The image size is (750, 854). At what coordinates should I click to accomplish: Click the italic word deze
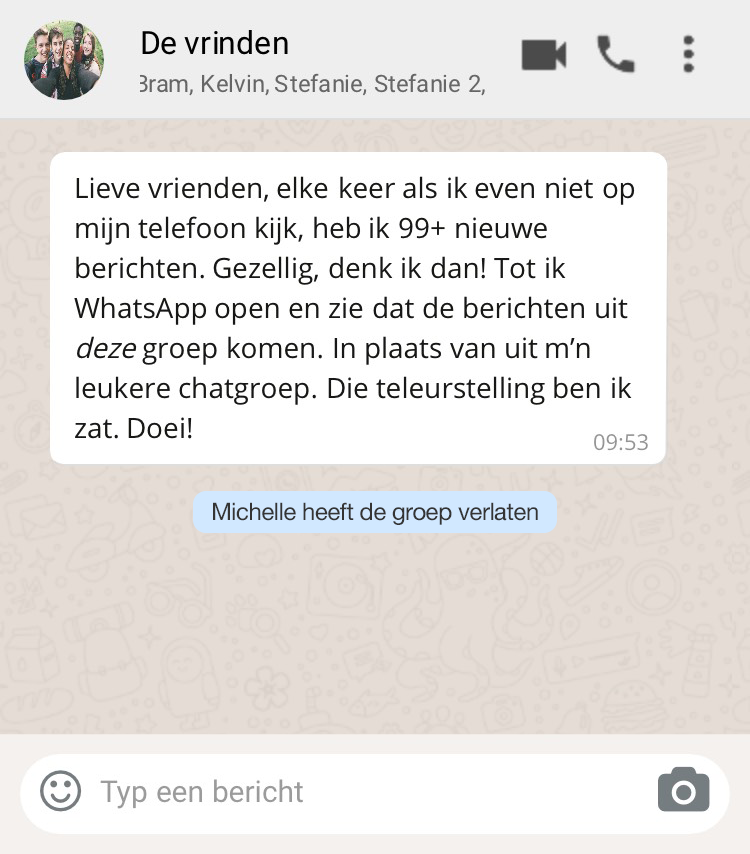(106, 349)
